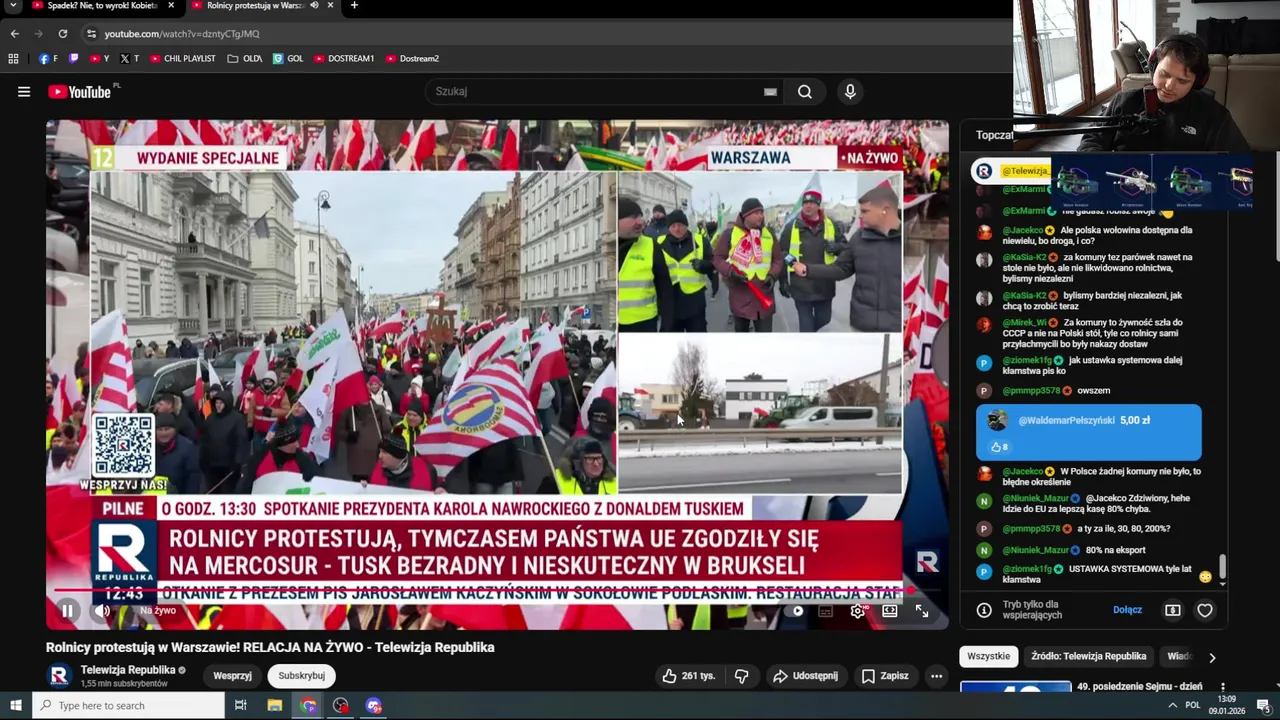Select the Źródło: Telewizja Republika chip
Image resolution: width=1280 pixels, height=720 pixels.
1089,656
